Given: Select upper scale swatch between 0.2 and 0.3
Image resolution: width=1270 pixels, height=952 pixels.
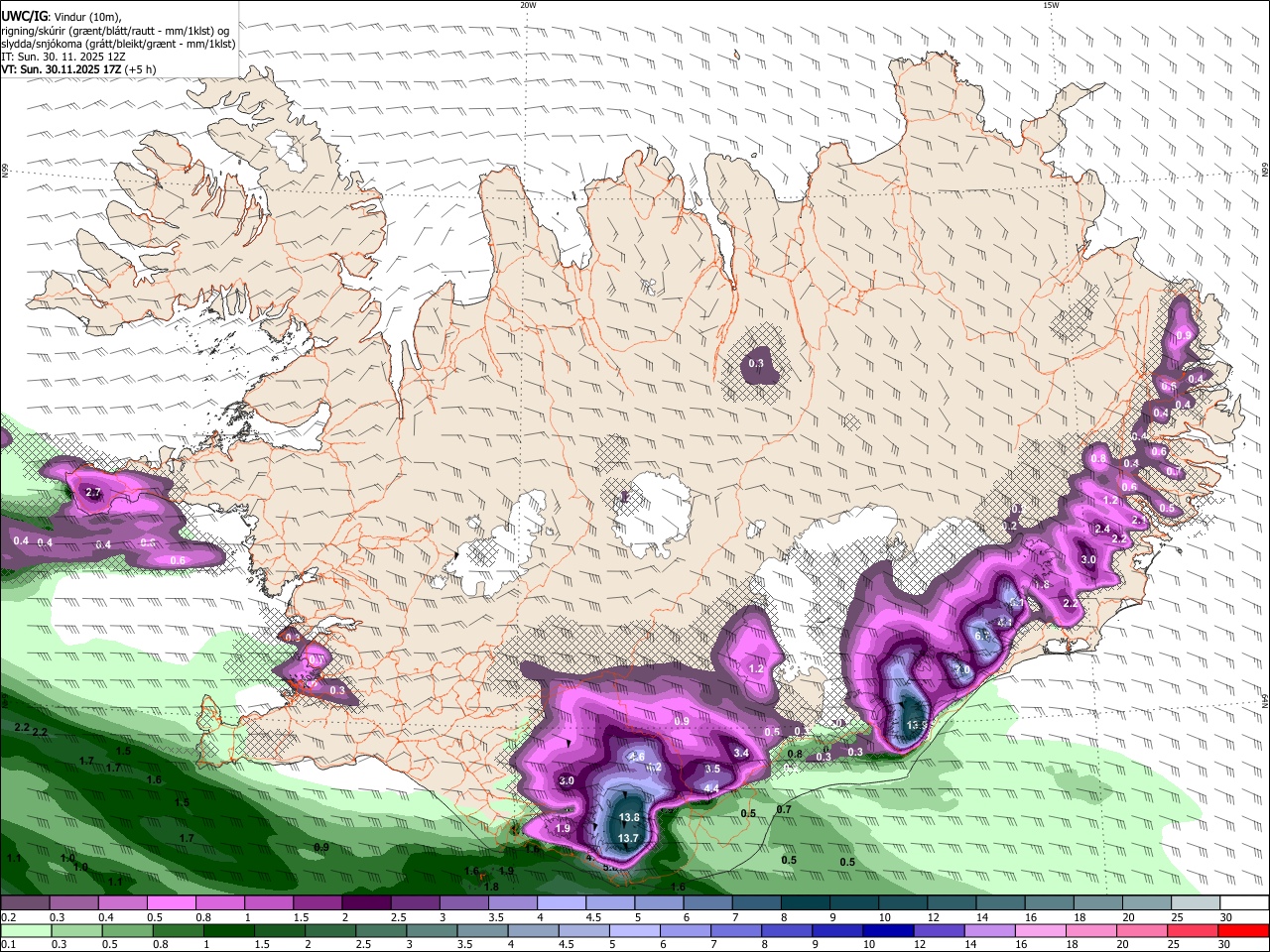Looking at the screenshot, I should (24, 903).
